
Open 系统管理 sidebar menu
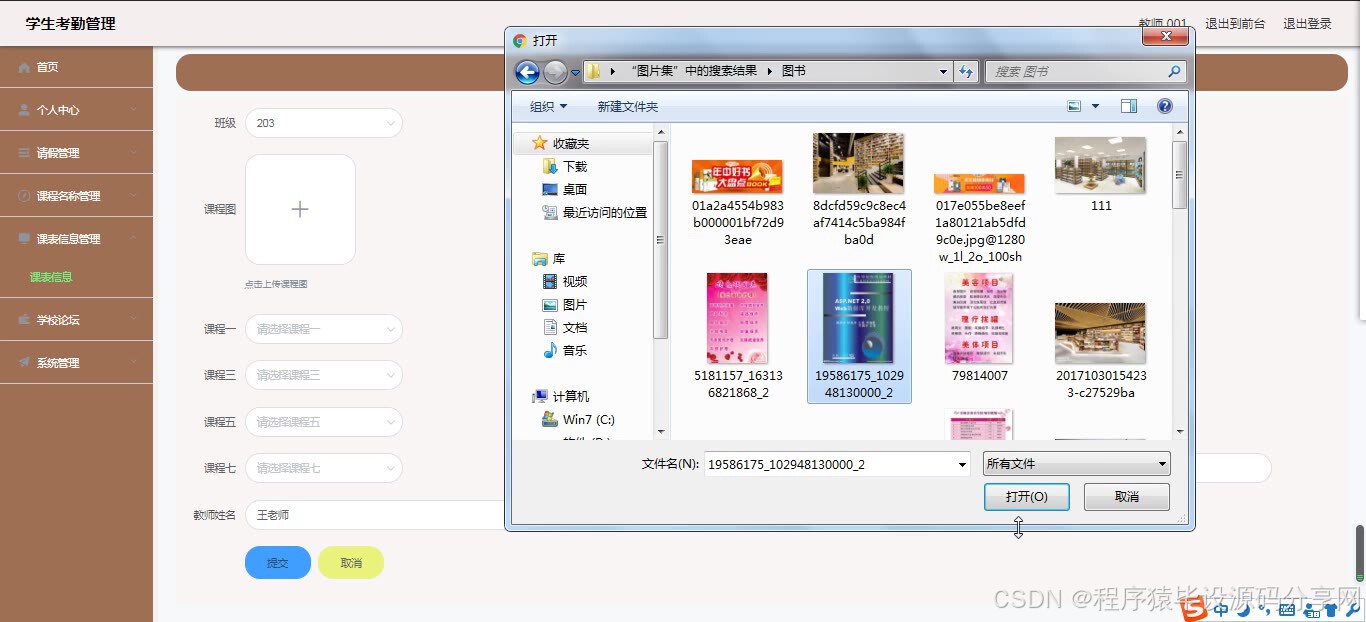pos(76,363)
